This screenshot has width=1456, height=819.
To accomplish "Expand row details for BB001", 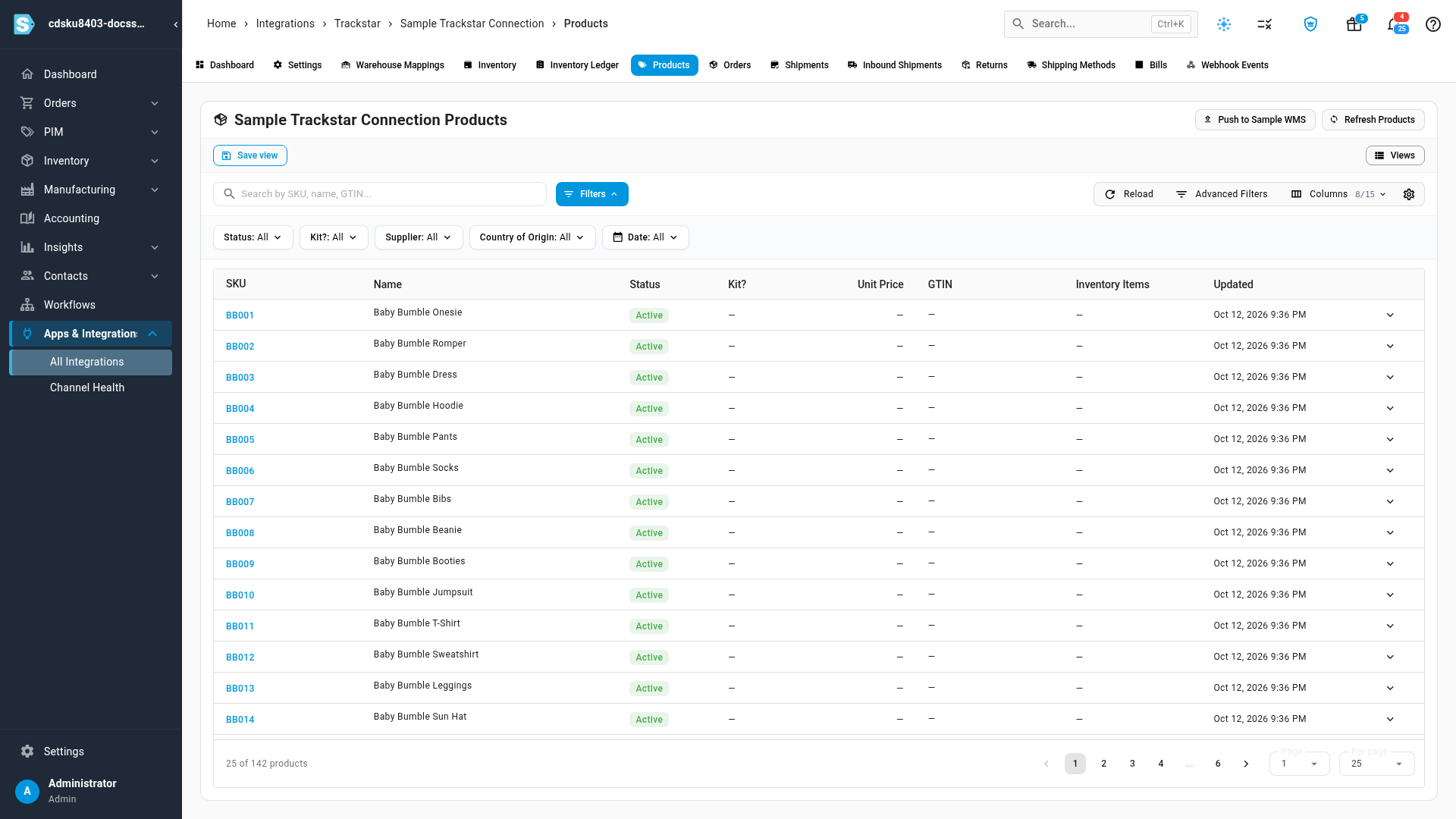I will click(x=1390, y=315).
